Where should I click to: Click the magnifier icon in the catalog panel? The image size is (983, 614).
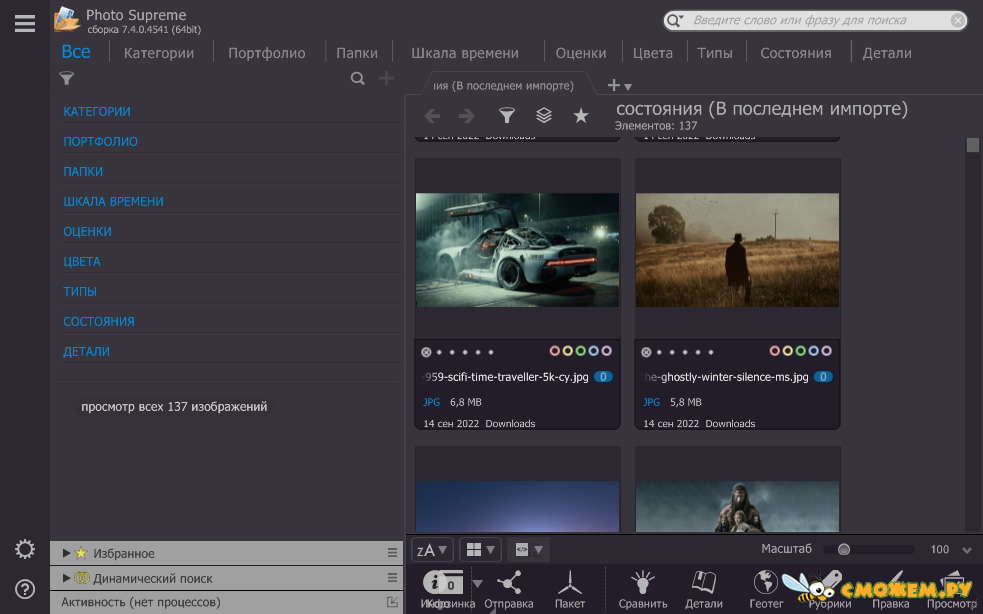click(357, 78)
